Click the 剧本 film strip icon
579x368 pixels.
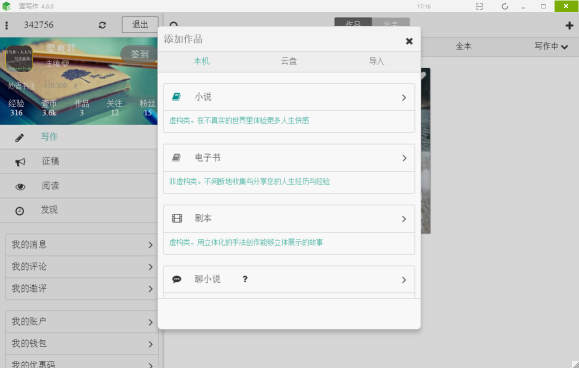pyautogui.click(x=177, y=219)
